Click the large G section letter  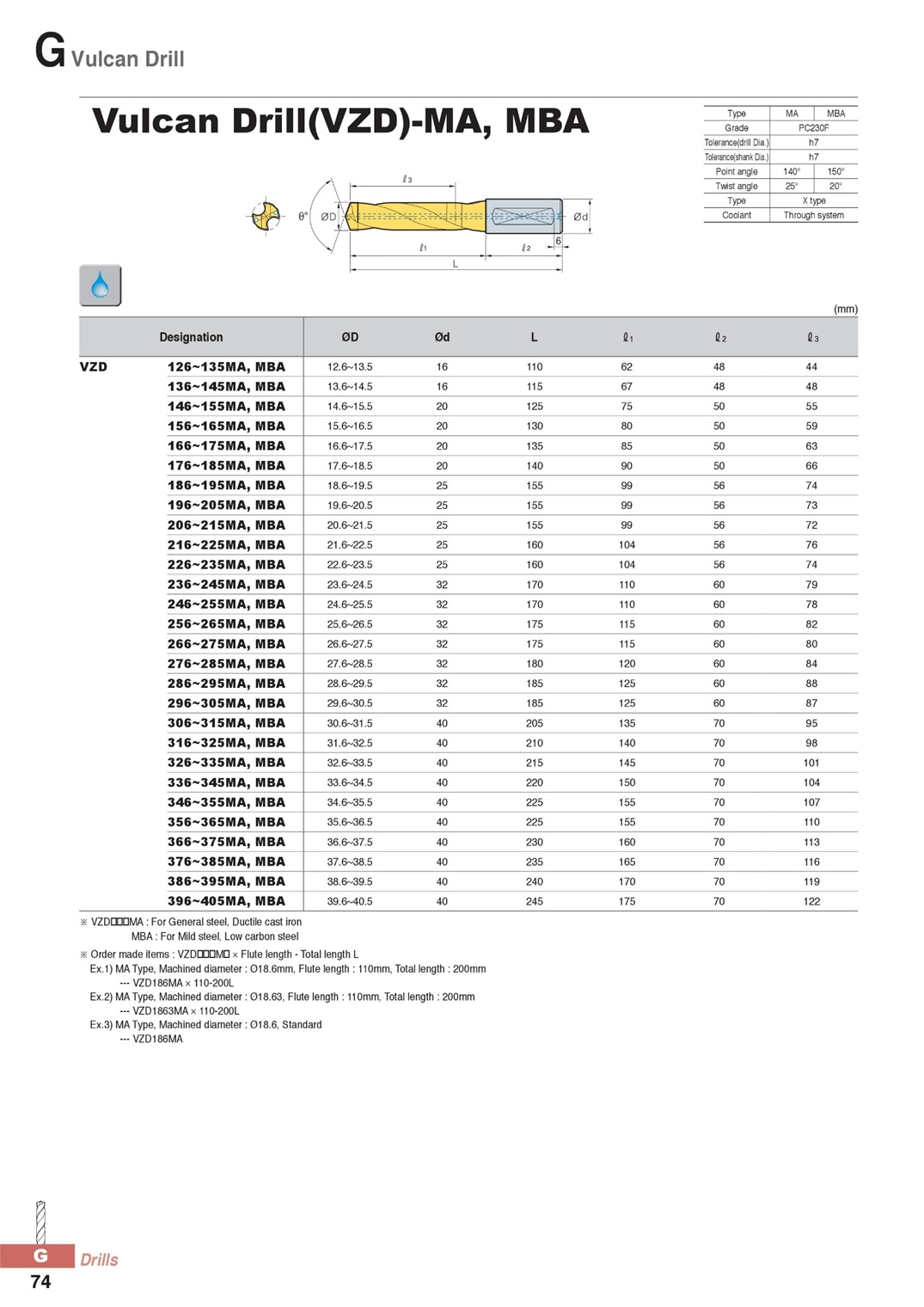coord(50,51)
